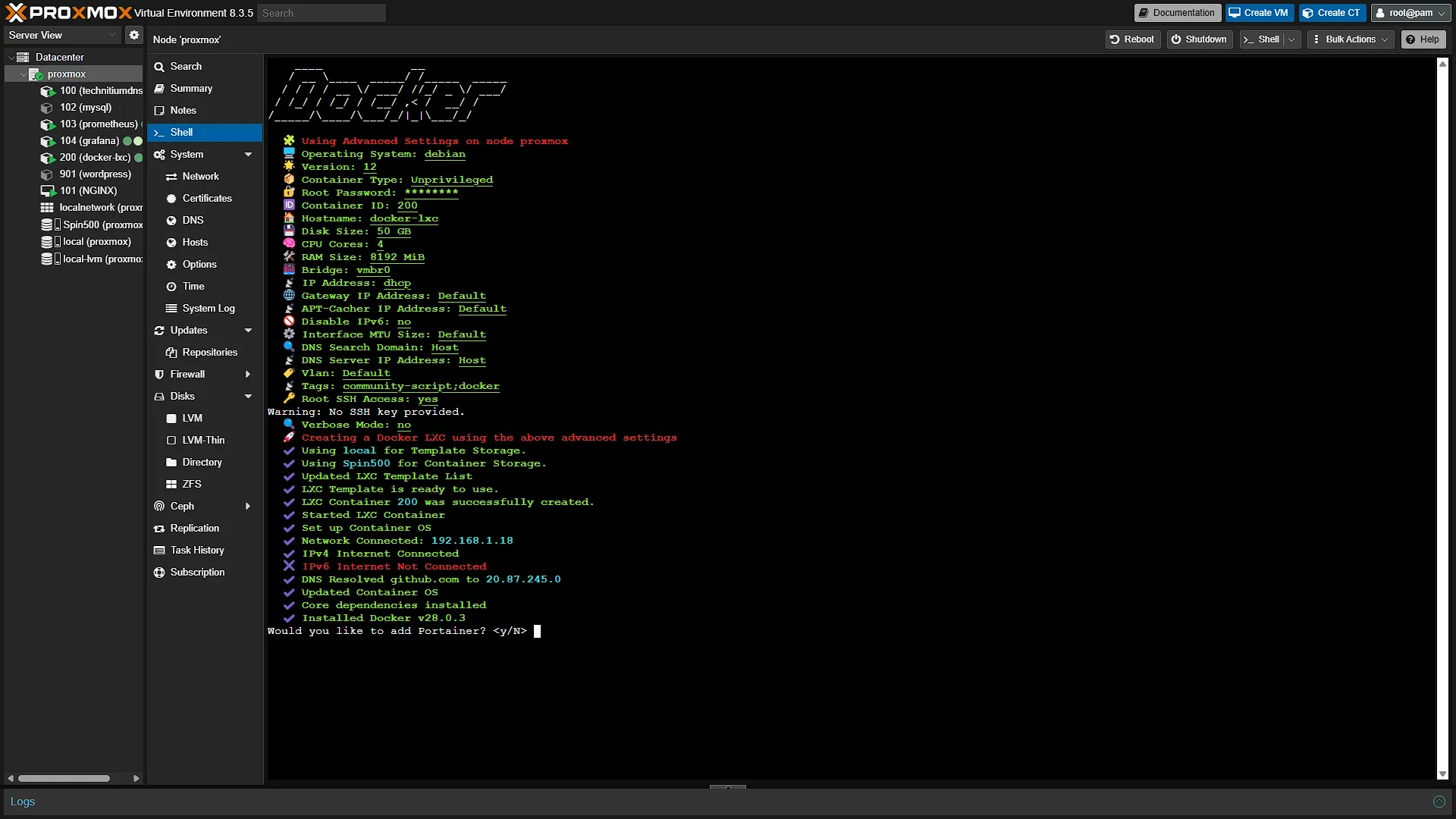Viewport: 1456px width, 819px height.
Task: Open the node Search menu item
Action: click(x=205, y=67)
